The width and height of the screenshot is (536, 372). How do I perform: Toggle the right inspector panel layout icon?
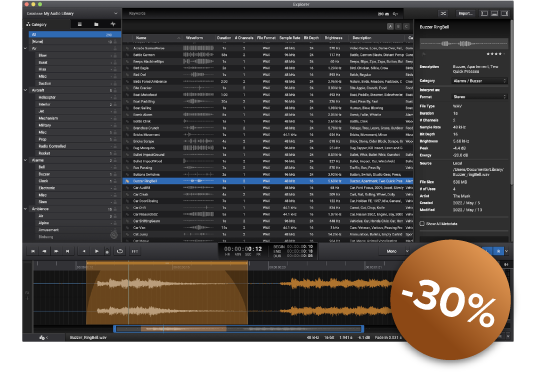coord(505,13)
